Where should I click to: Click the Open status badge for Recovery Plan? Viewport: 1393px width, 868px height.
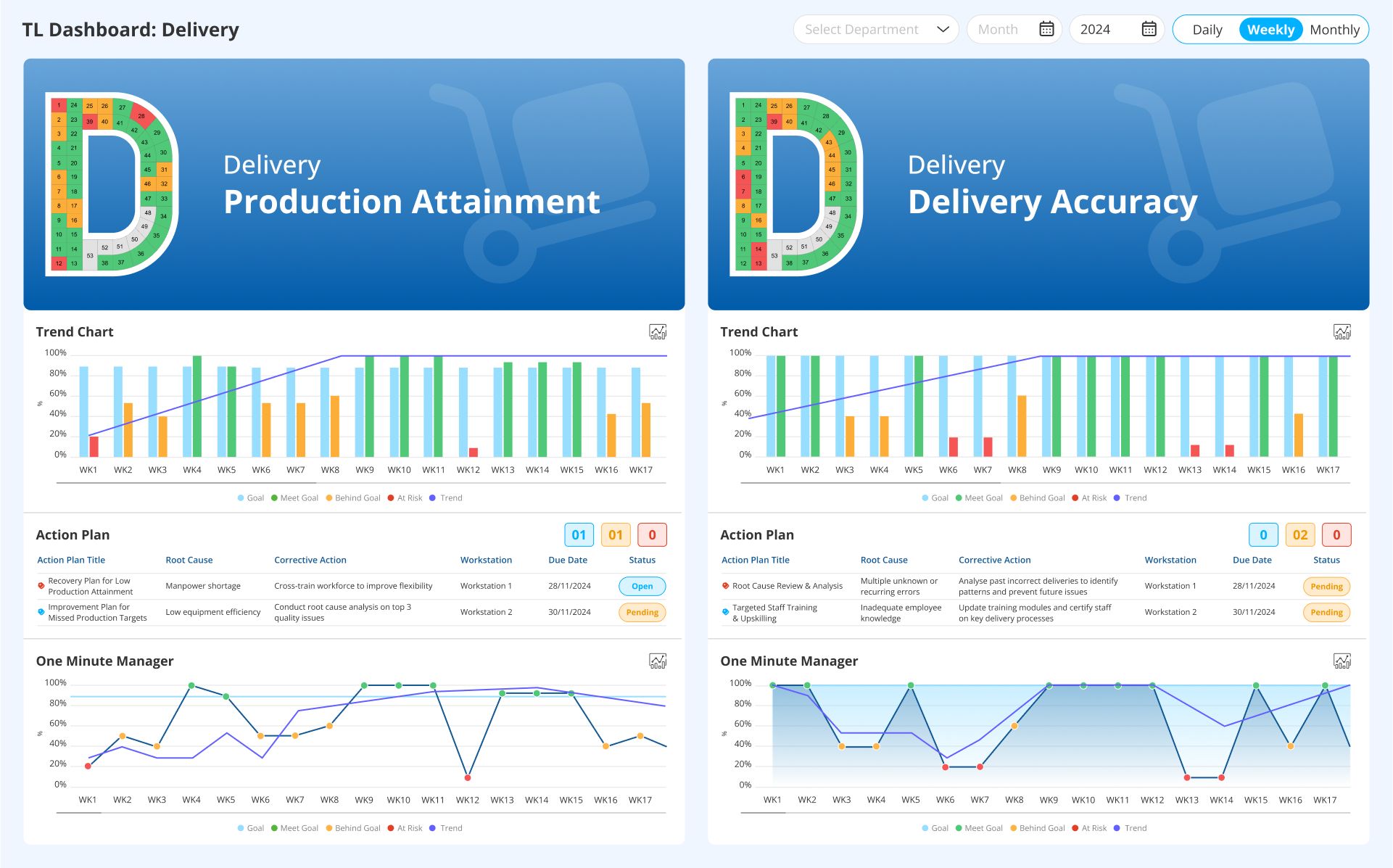click(641, 586)
